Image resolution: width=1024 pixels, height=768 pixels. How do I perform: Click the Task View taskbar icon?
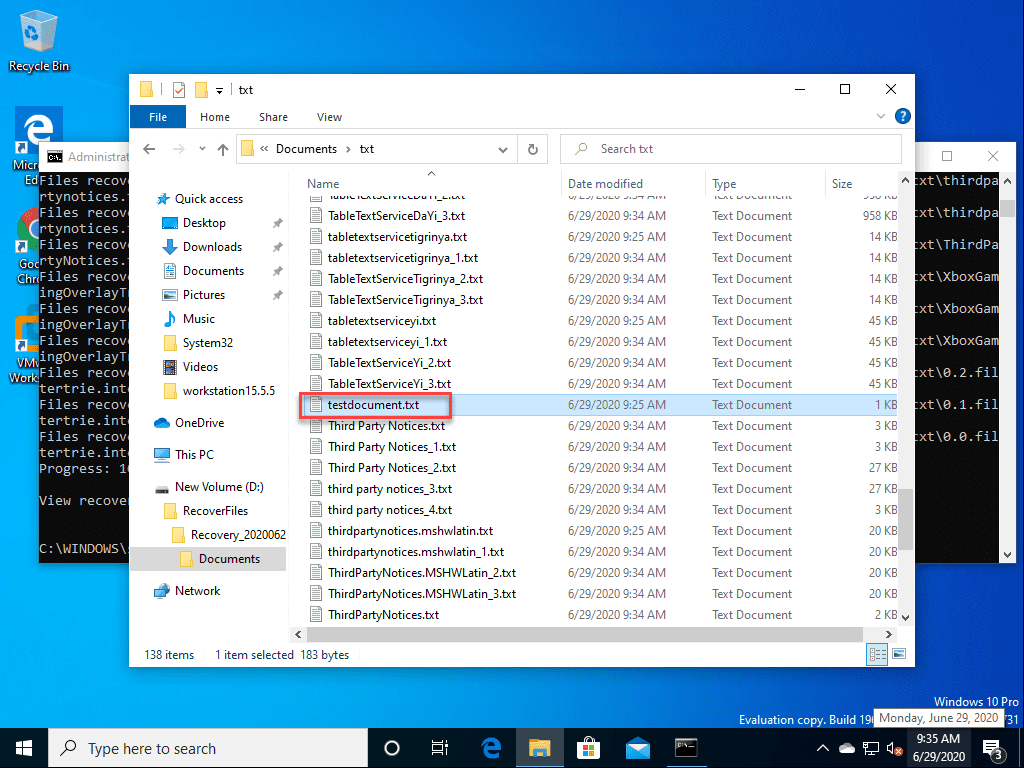point(439,748)
